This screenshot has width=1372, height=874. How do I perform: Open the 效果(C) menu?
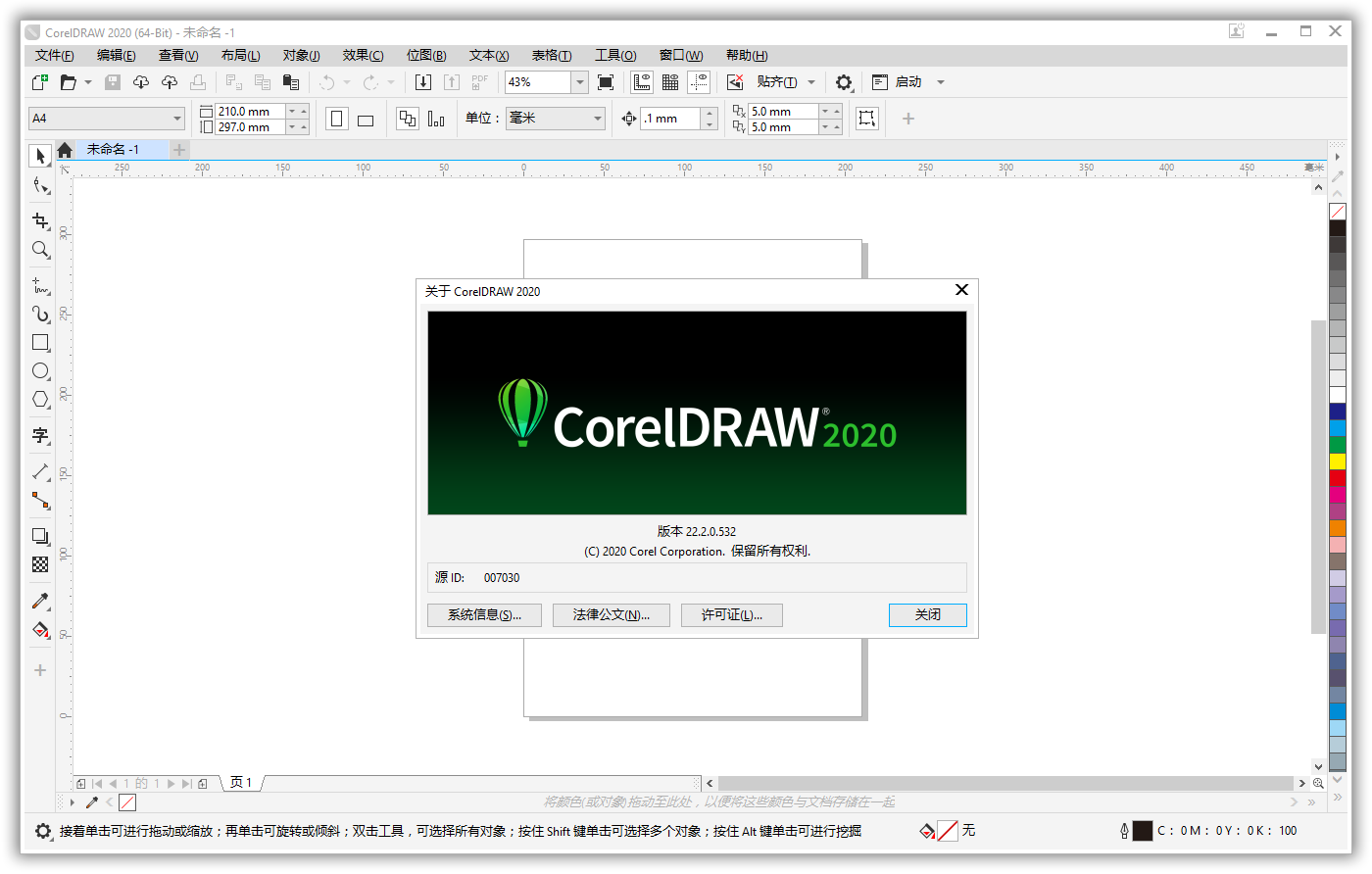point(363,56)
